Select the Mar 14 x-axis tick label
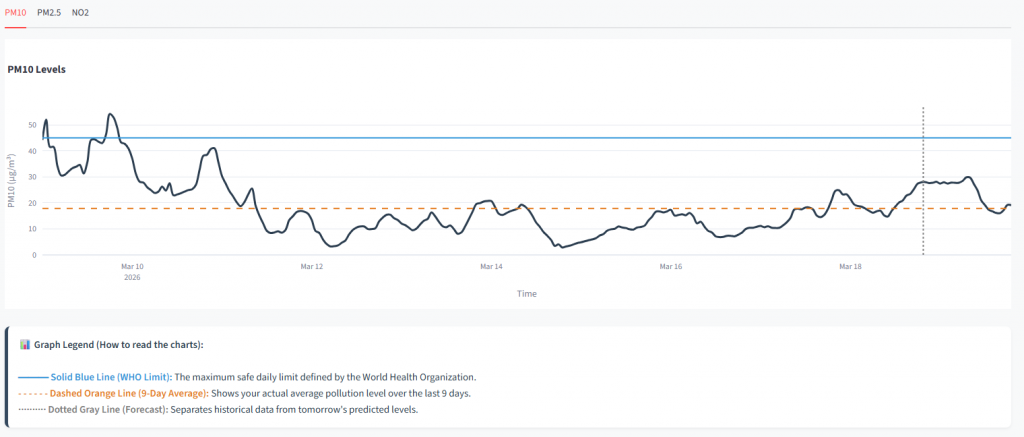Image resolution: width=1024 pixels, height=437 pixels. [x=491, y=267]
